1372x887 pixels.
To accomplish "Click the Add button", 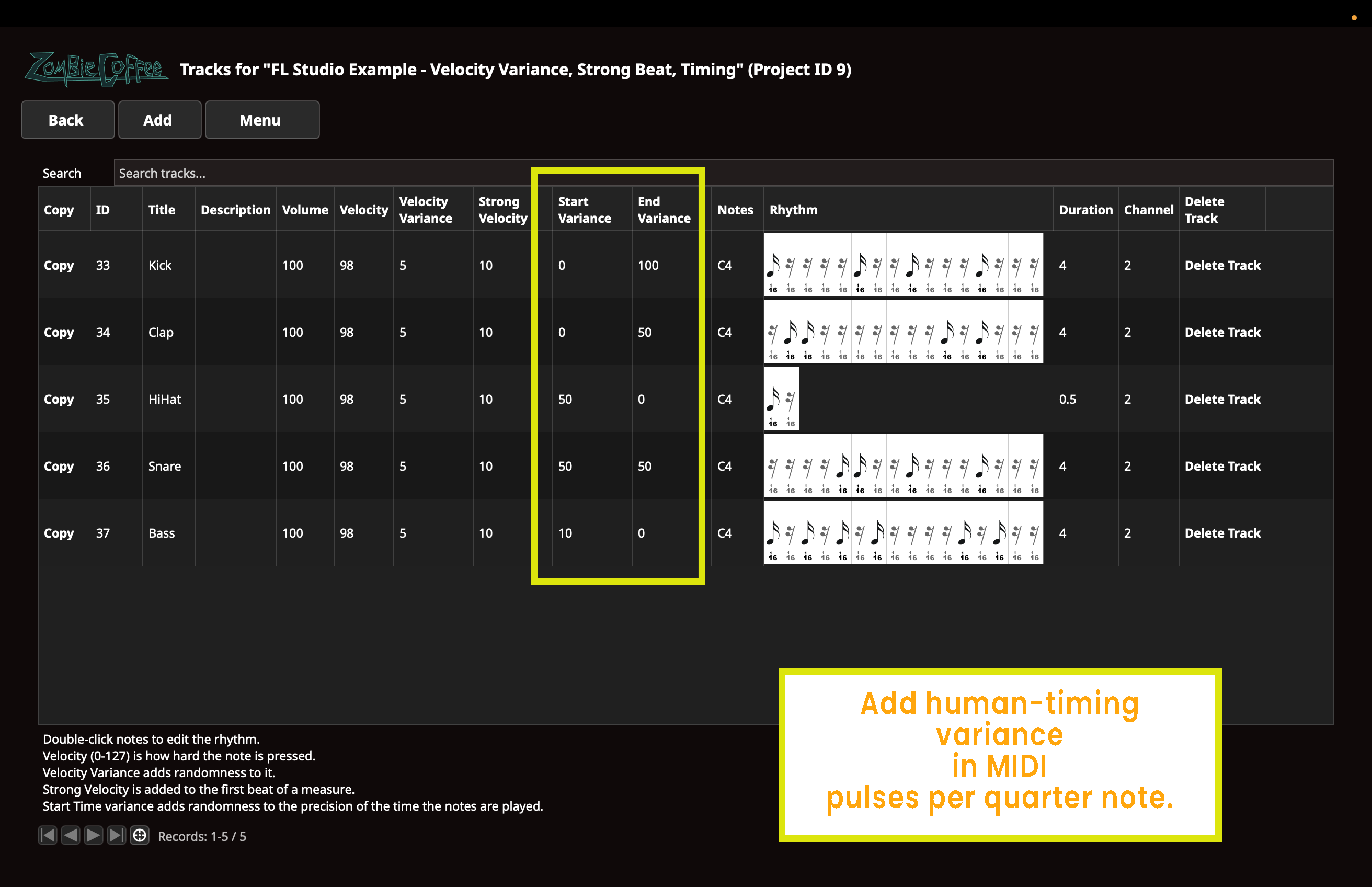I will coord(159,120).
